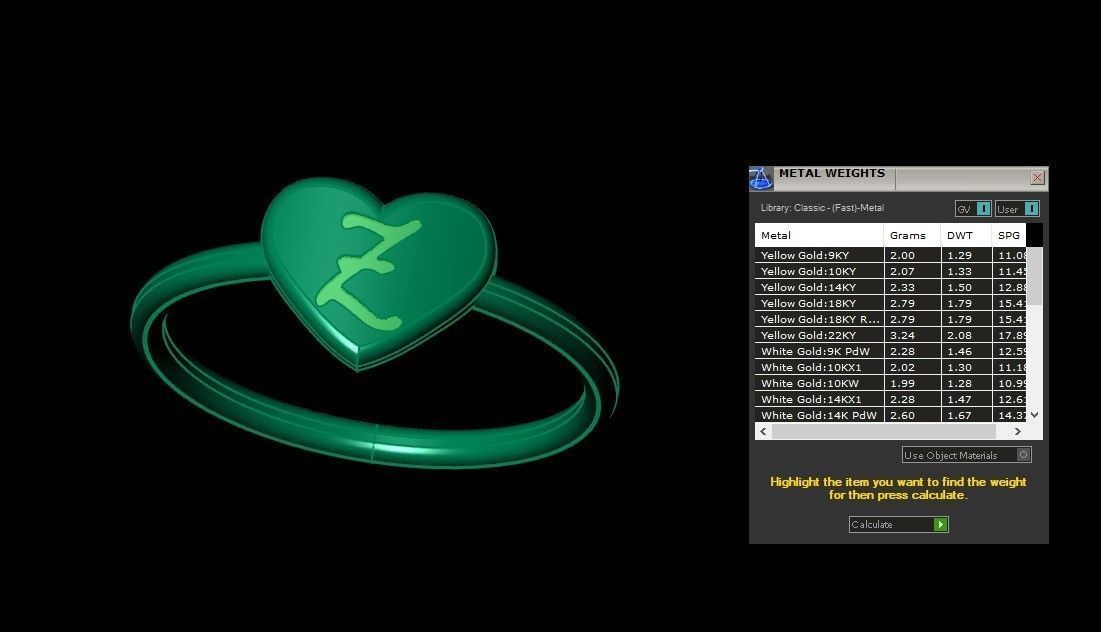Select the White Gold:10KX1 row
Viewport: 1101px width, 632px height.
(x=890, y=367)
